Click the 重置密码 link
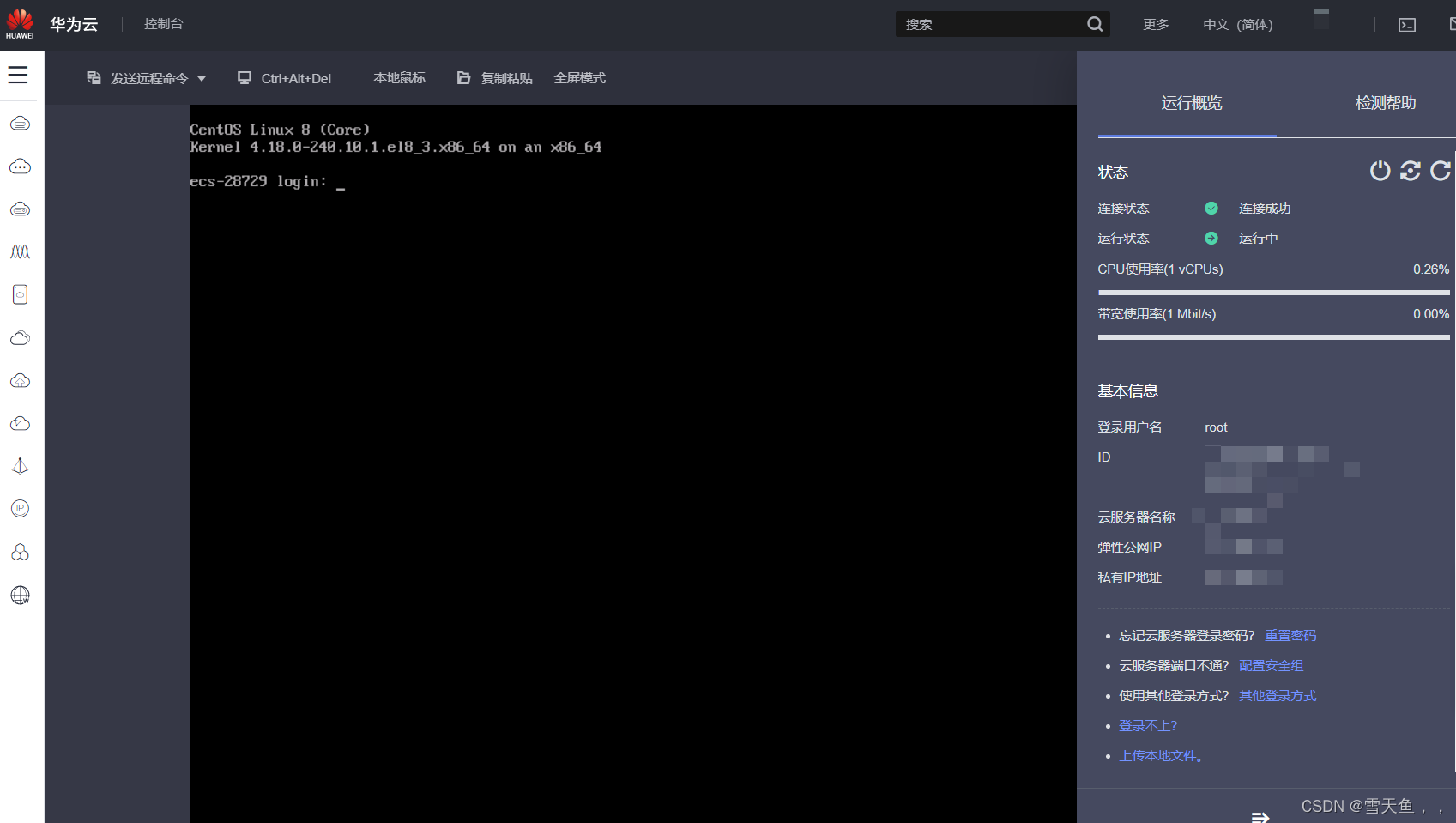 (x=1290, y=636)
